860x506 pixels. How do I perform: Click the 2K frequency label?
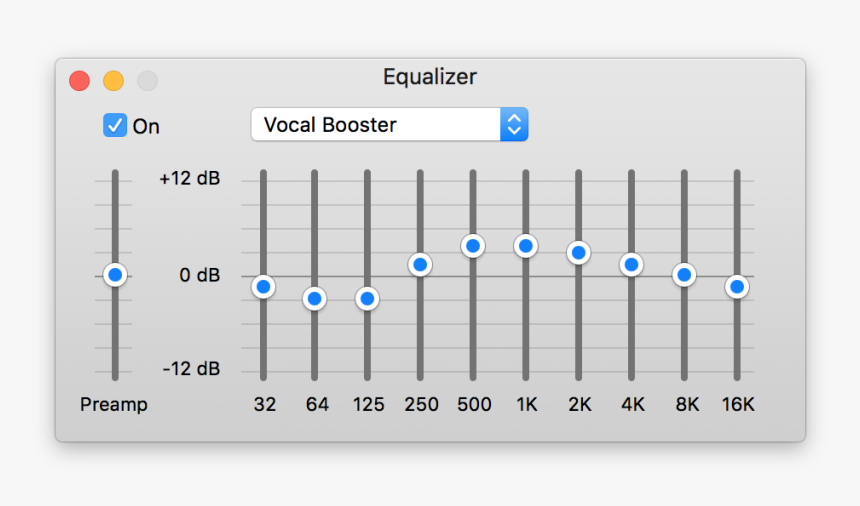[x=580, y=405]
